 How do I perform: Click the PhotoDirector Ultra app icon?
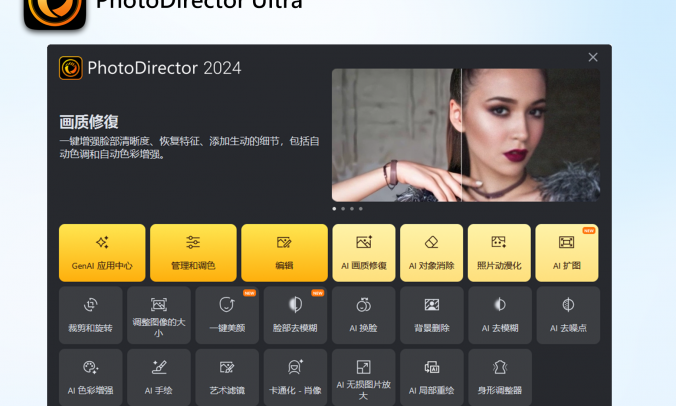tap(55, 13)
